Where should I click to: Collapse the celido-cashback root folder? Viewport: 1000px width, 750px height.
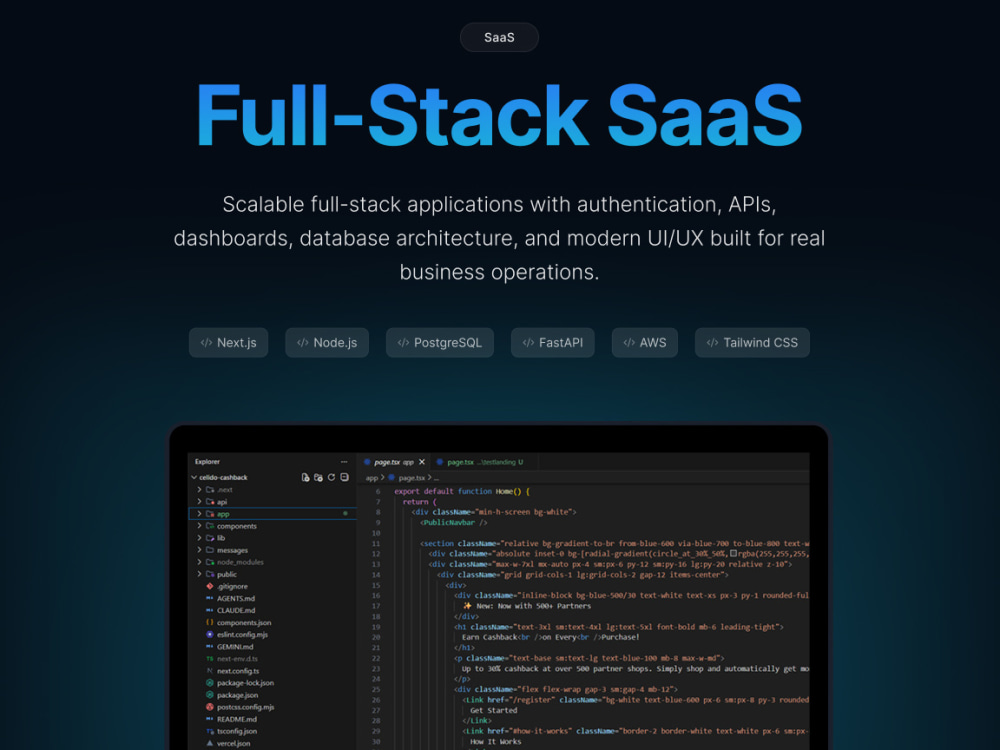[x=194, y=477]
